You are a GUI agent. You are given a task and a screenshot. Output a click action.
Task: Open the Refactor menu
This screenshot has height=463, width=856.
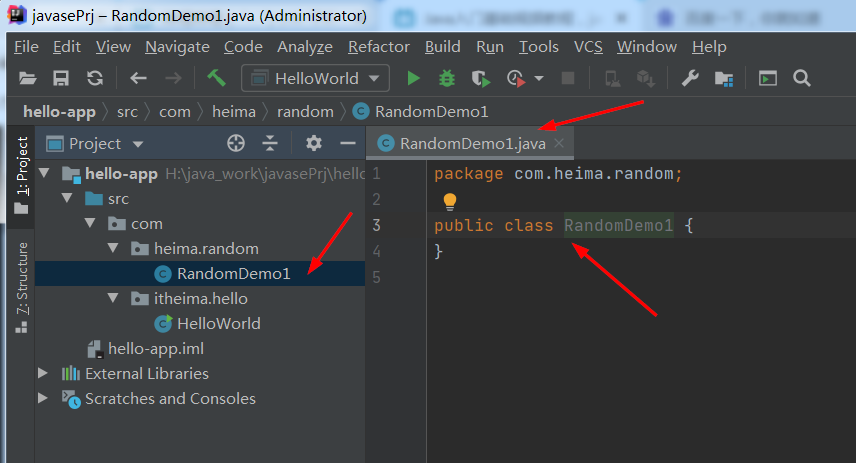coord(379,47)
